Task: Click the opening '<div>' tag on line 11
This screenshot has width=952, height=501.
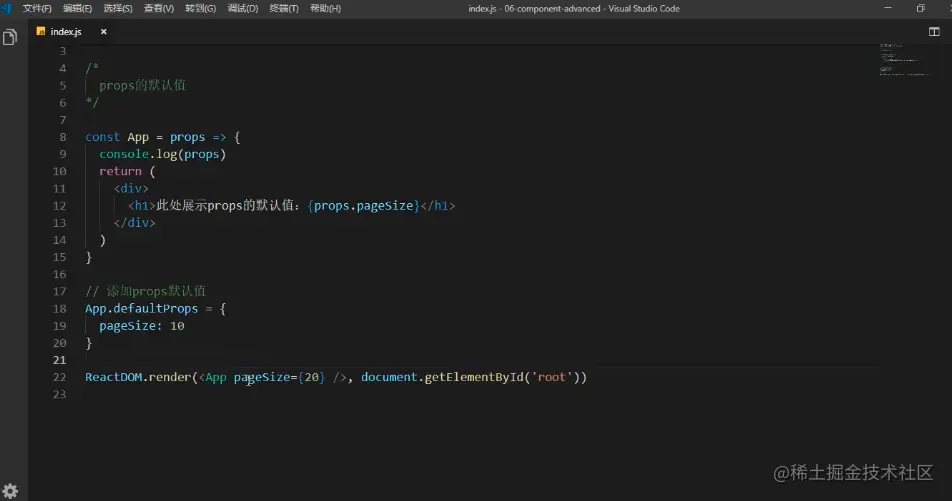Action: click(x=131, y=189)
